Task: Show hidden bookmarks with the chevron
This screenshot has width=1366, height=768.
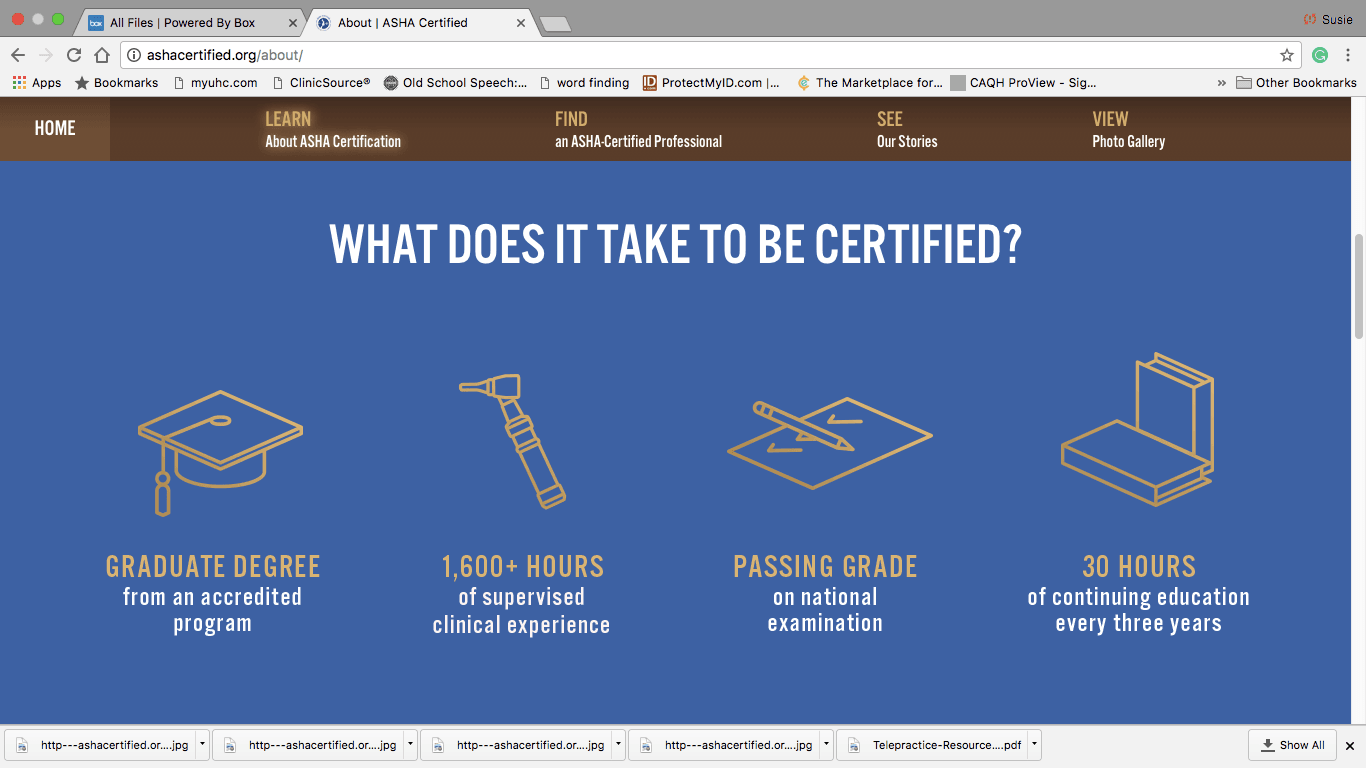Action: pos(1222,83)
